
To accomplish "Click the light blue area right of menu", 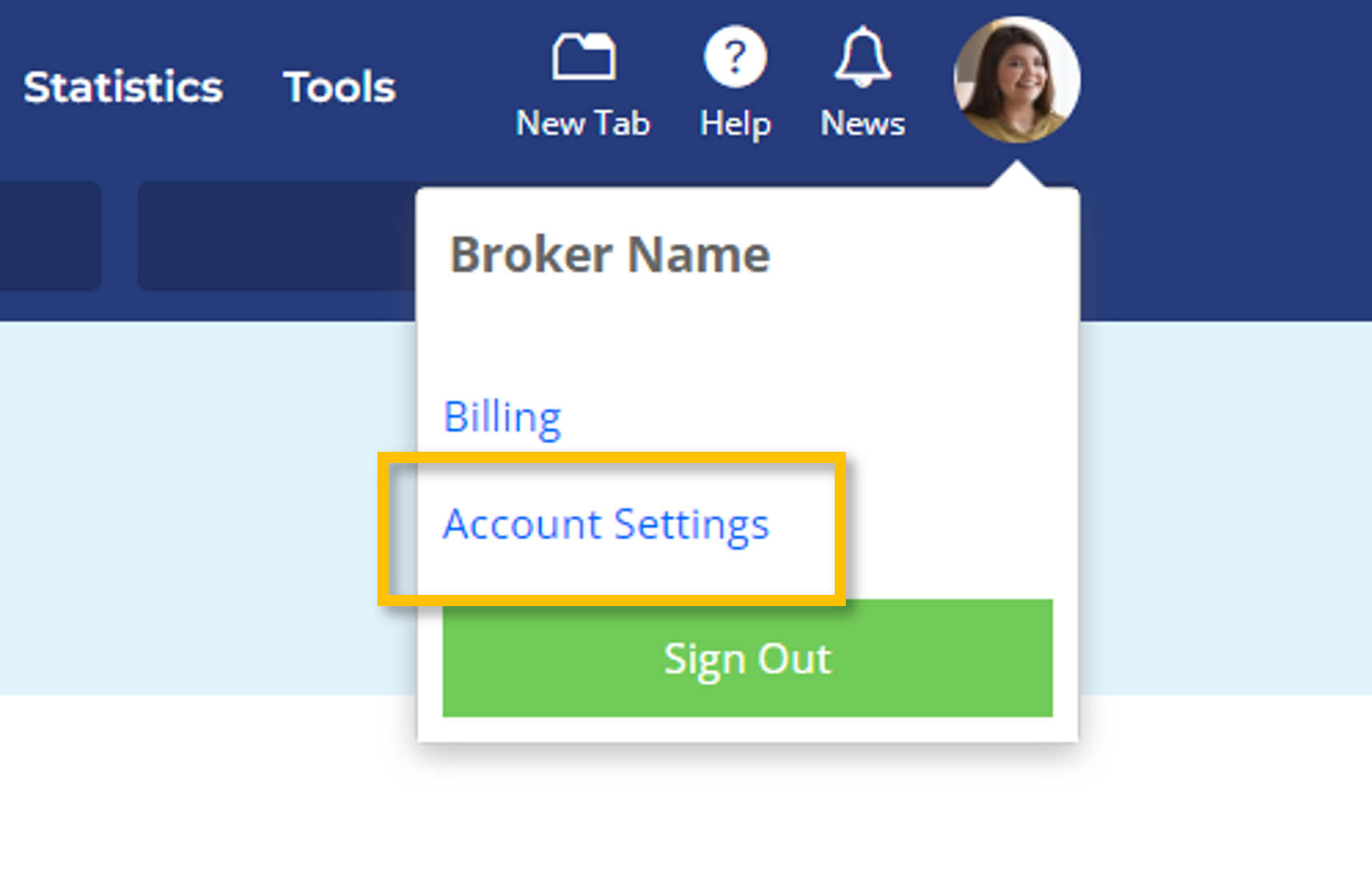I will 1226,508.
